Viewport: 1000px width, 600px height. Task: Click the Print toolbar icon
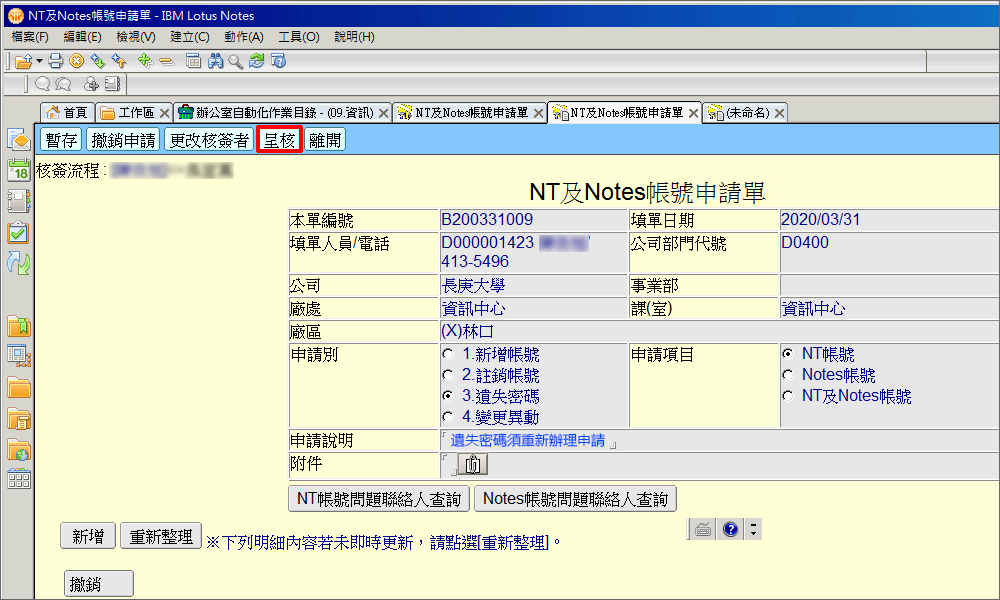tap(56, 61)
